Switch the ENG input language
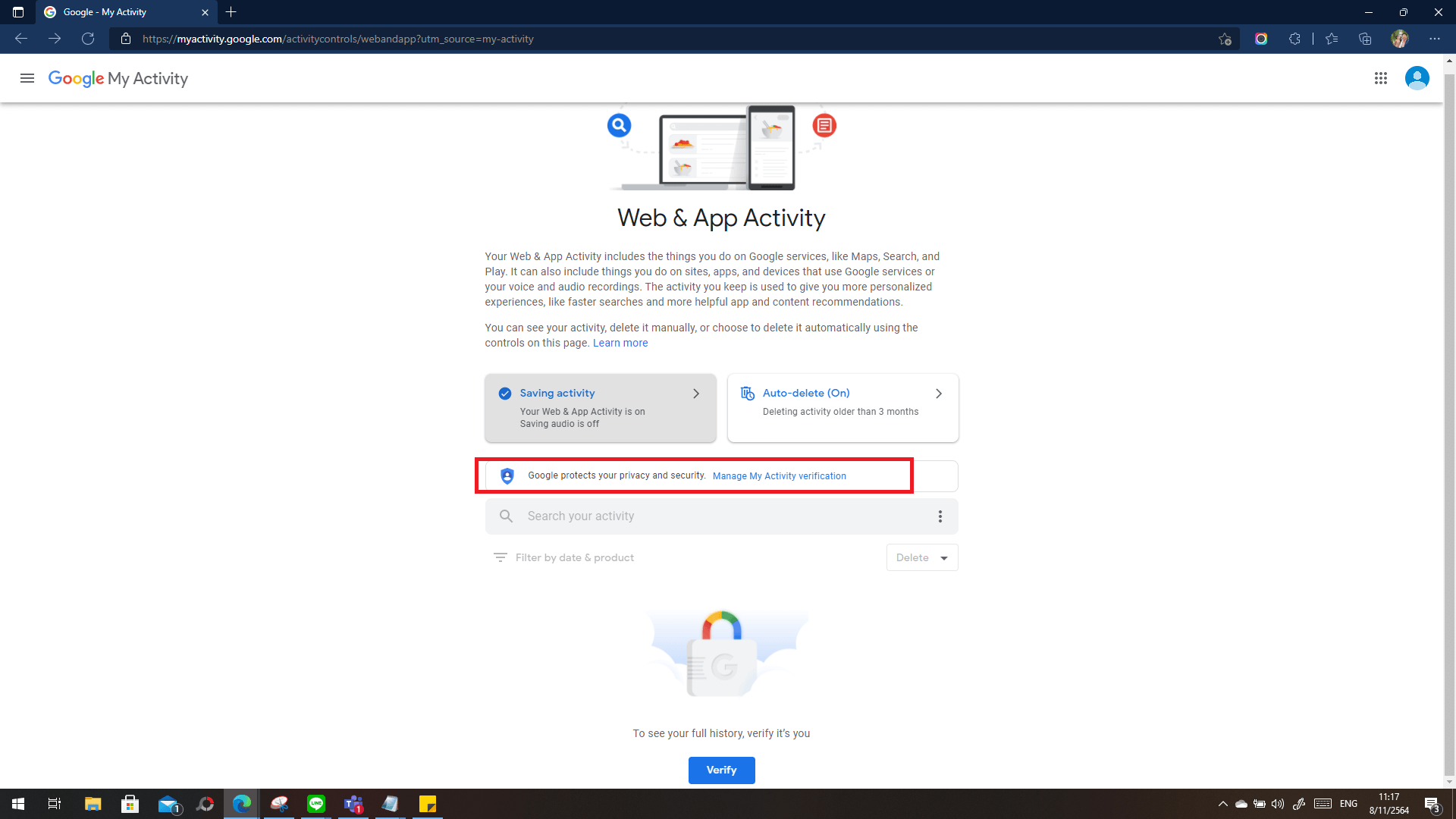Screen dimensions: 1456x819 pyautogui.click(x=1348, y=804)
